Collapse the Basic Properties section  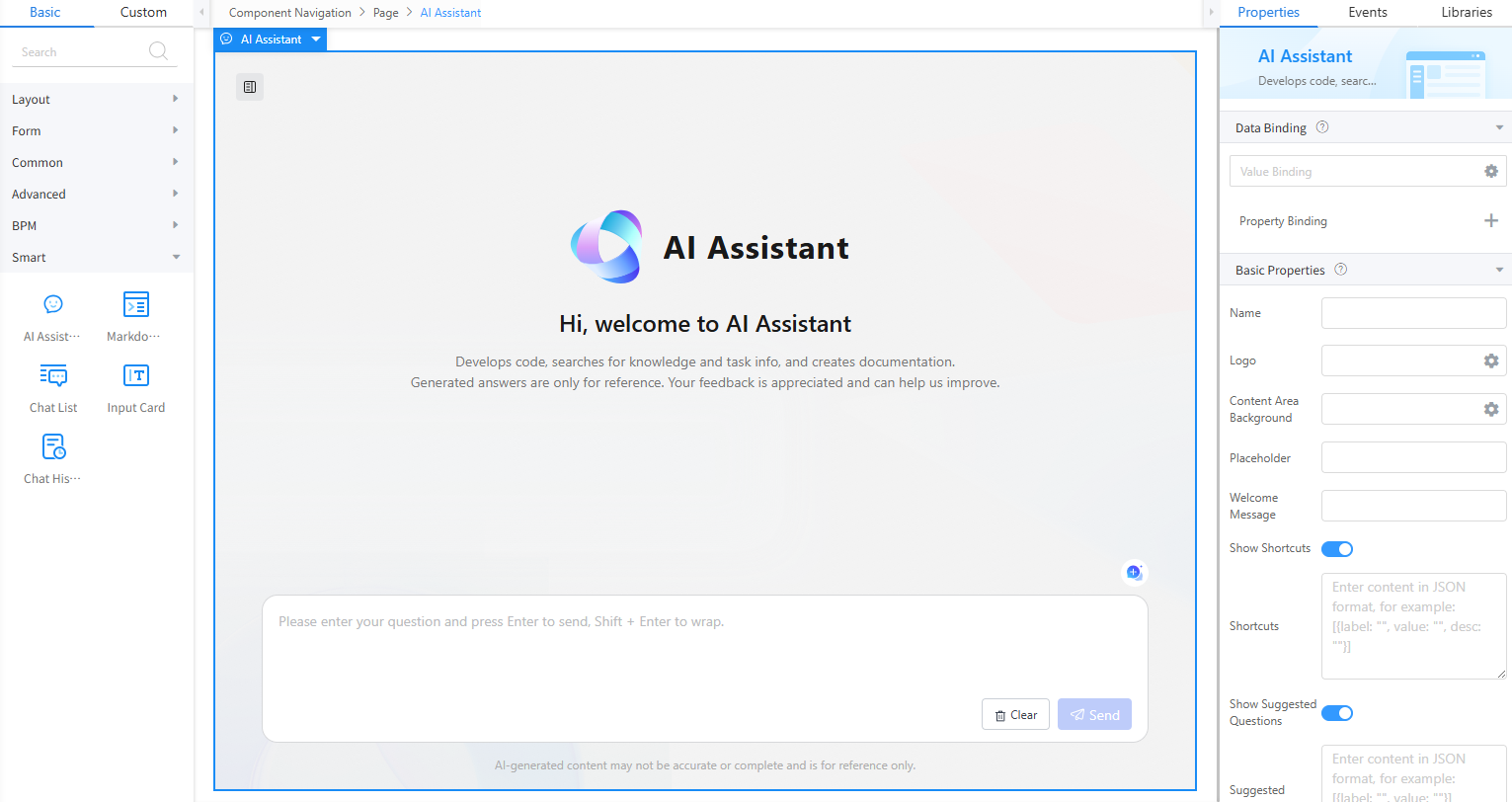[1499, 270]
